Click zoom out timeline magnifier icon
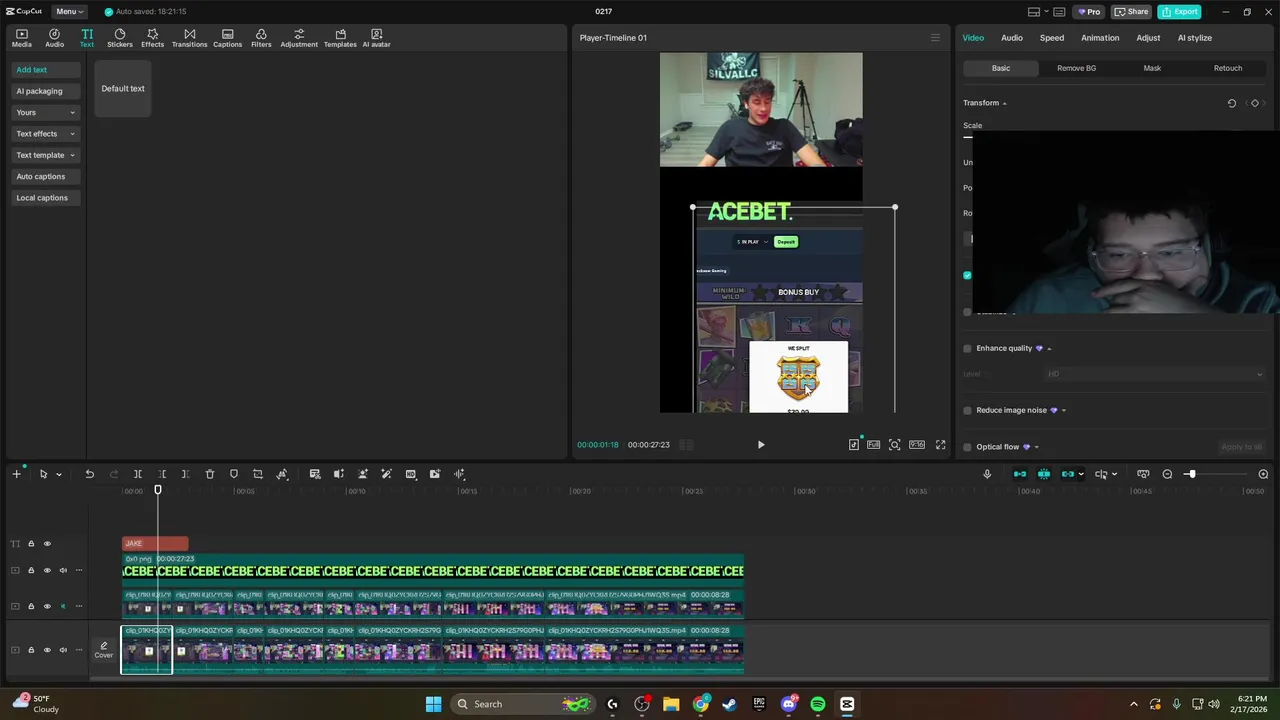The height and width of the screenshot is (720, 1280). 1167,474
